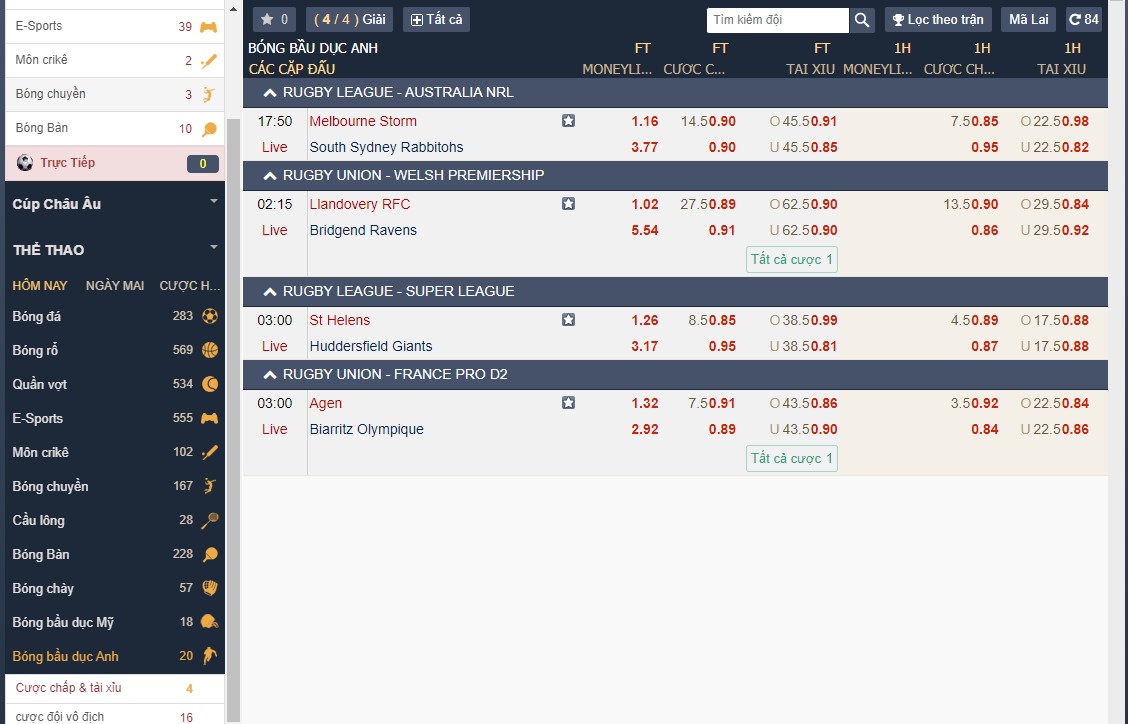The width and height of the screenshot is (1128, 724).
Task: Click the sidebar vertical scrollbar
Action: [233, 400]
